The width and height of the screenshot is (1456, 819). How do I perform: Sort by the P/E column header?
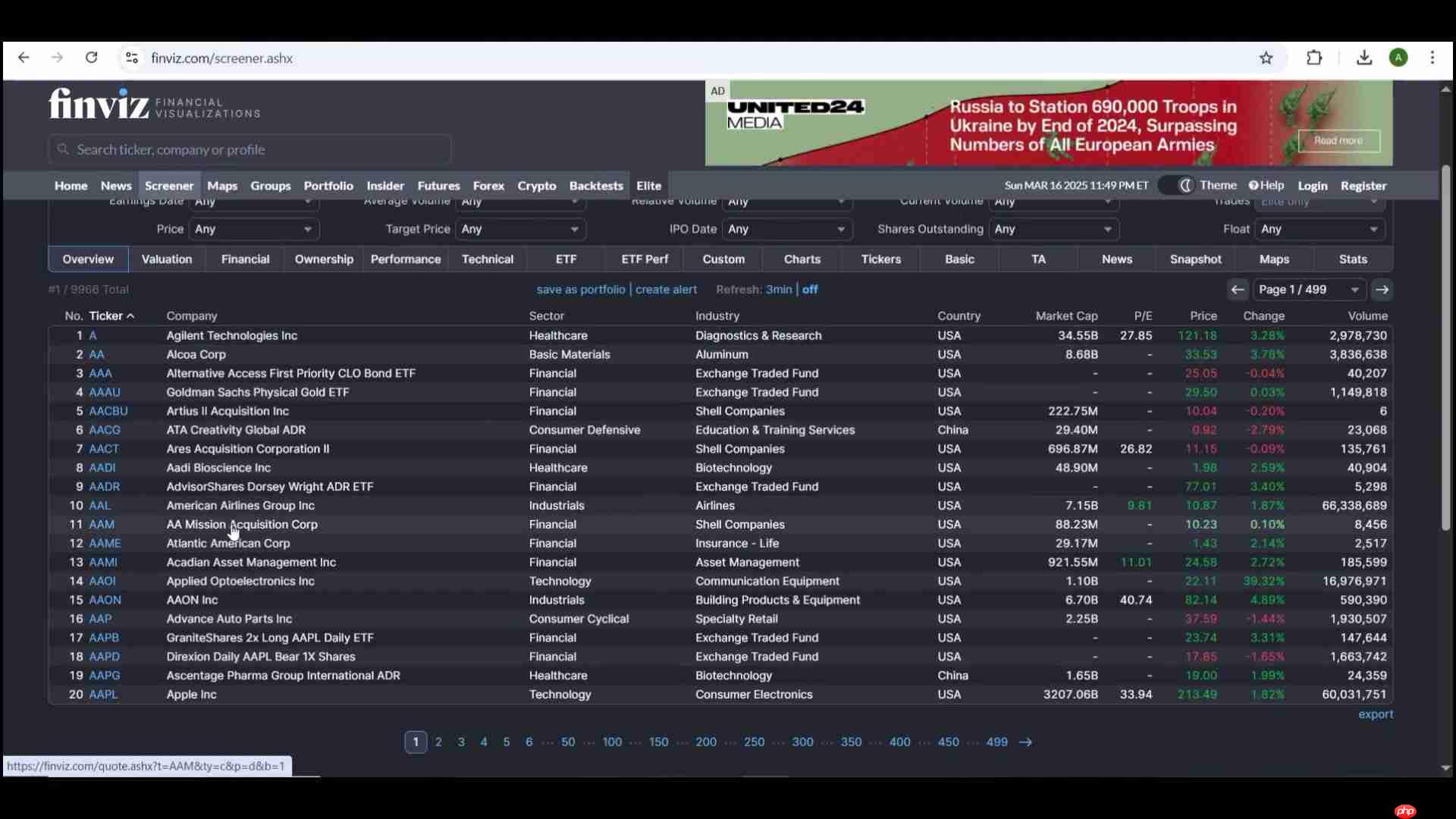1143,316
